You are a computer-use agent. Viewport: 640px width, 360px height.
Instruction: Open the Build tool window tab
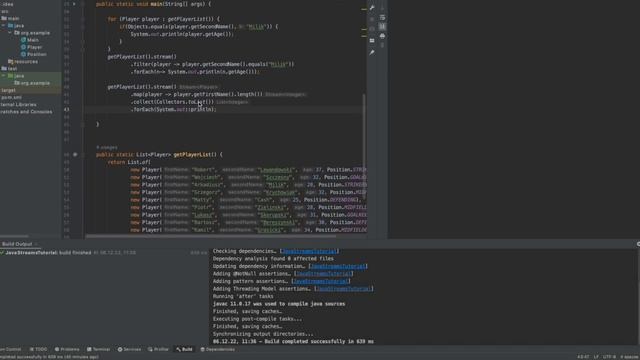click(184, 349)
